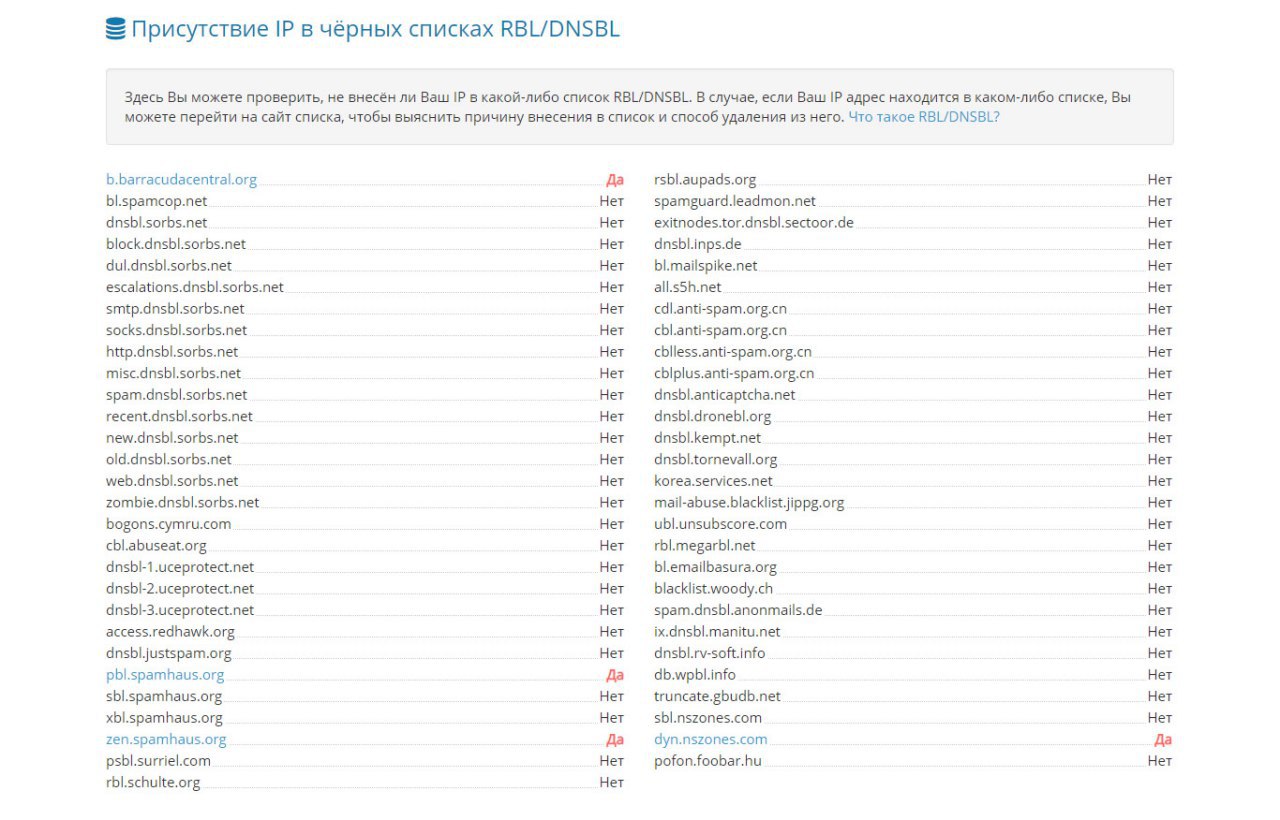Image resolution: width=1280 pixels, height=820 pixels.
Task: Click the 'Да' result for zen.spamhaus.org
Action: pos(615,740)
